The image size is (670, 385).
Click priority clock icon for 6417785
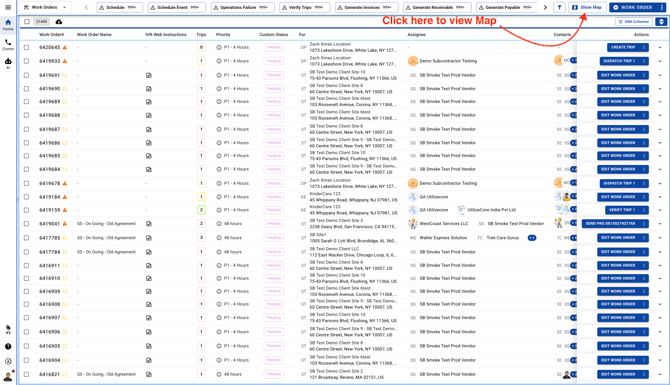coord(219,238)
